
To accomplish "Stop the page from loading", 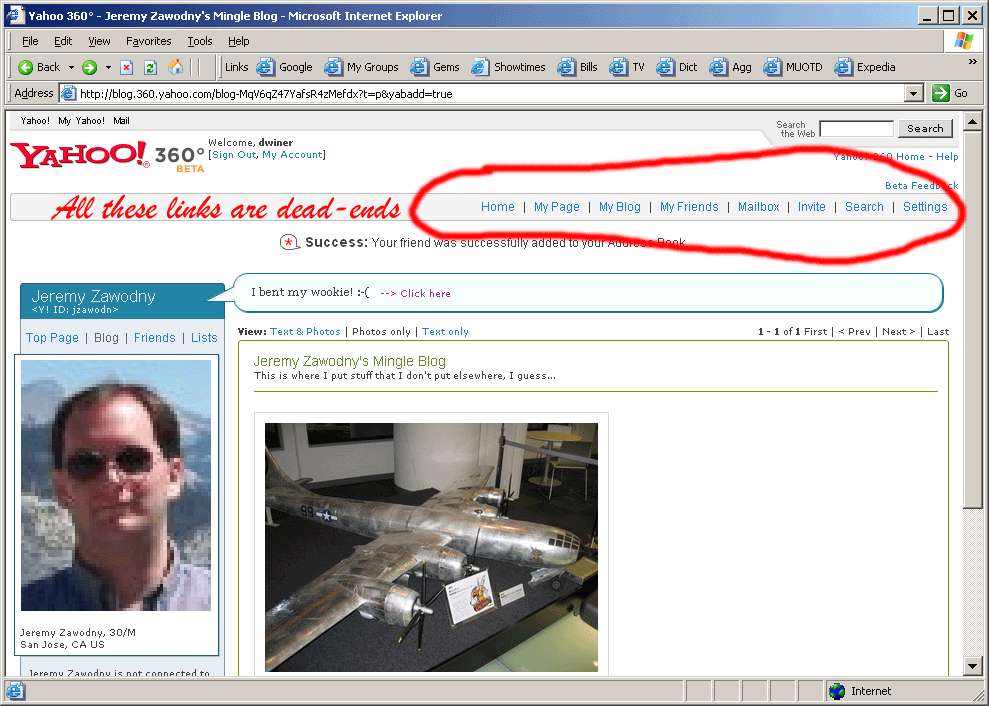I will (127, 67).
